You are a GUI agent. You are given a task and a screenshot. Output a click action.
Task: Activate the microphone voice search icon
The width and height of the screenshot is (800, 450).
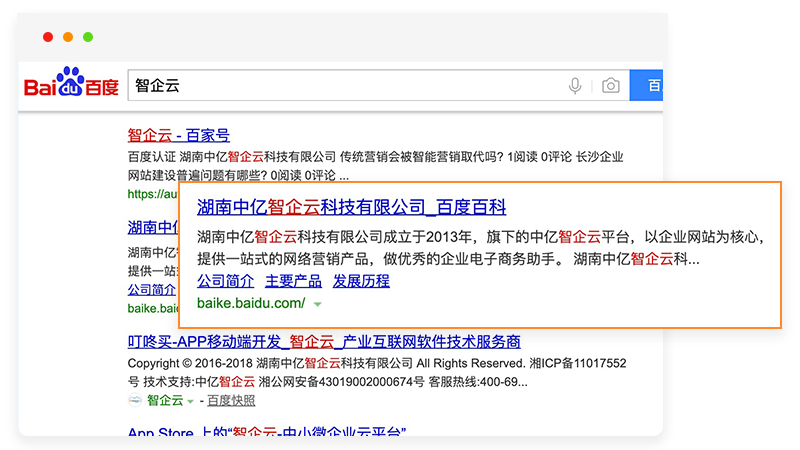click(x=574, y=86)
